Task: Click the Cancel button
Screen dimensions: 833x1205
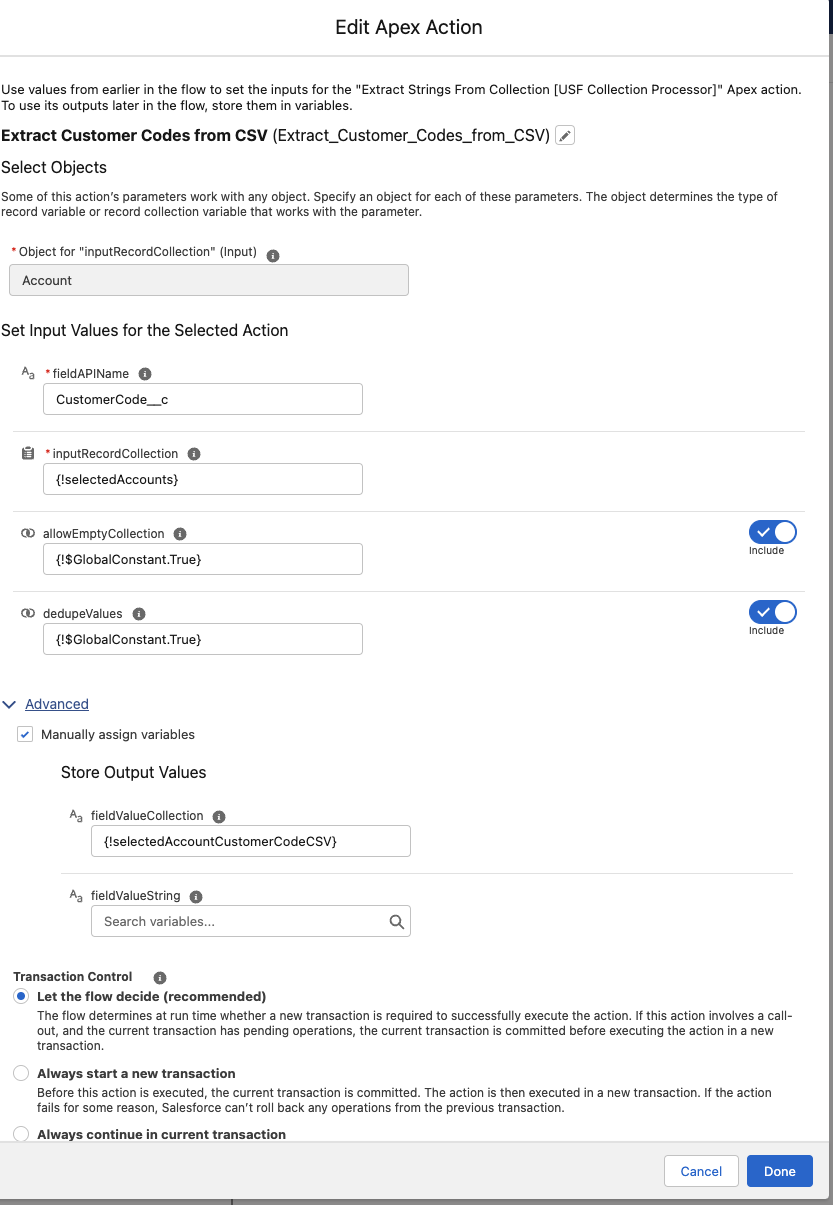Action: pyautogui.click(x=701, y=1171)
